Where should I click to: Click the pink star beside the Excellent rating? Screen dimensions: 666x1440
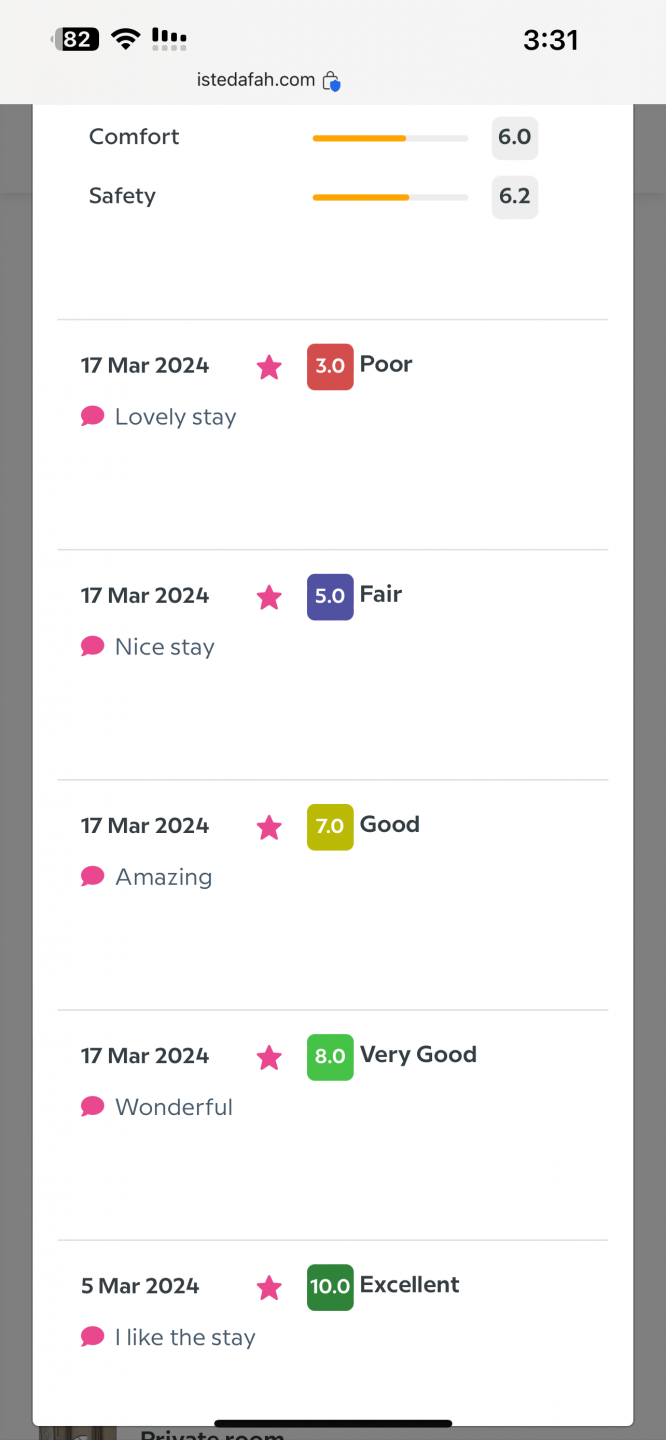coord(269,1287)
